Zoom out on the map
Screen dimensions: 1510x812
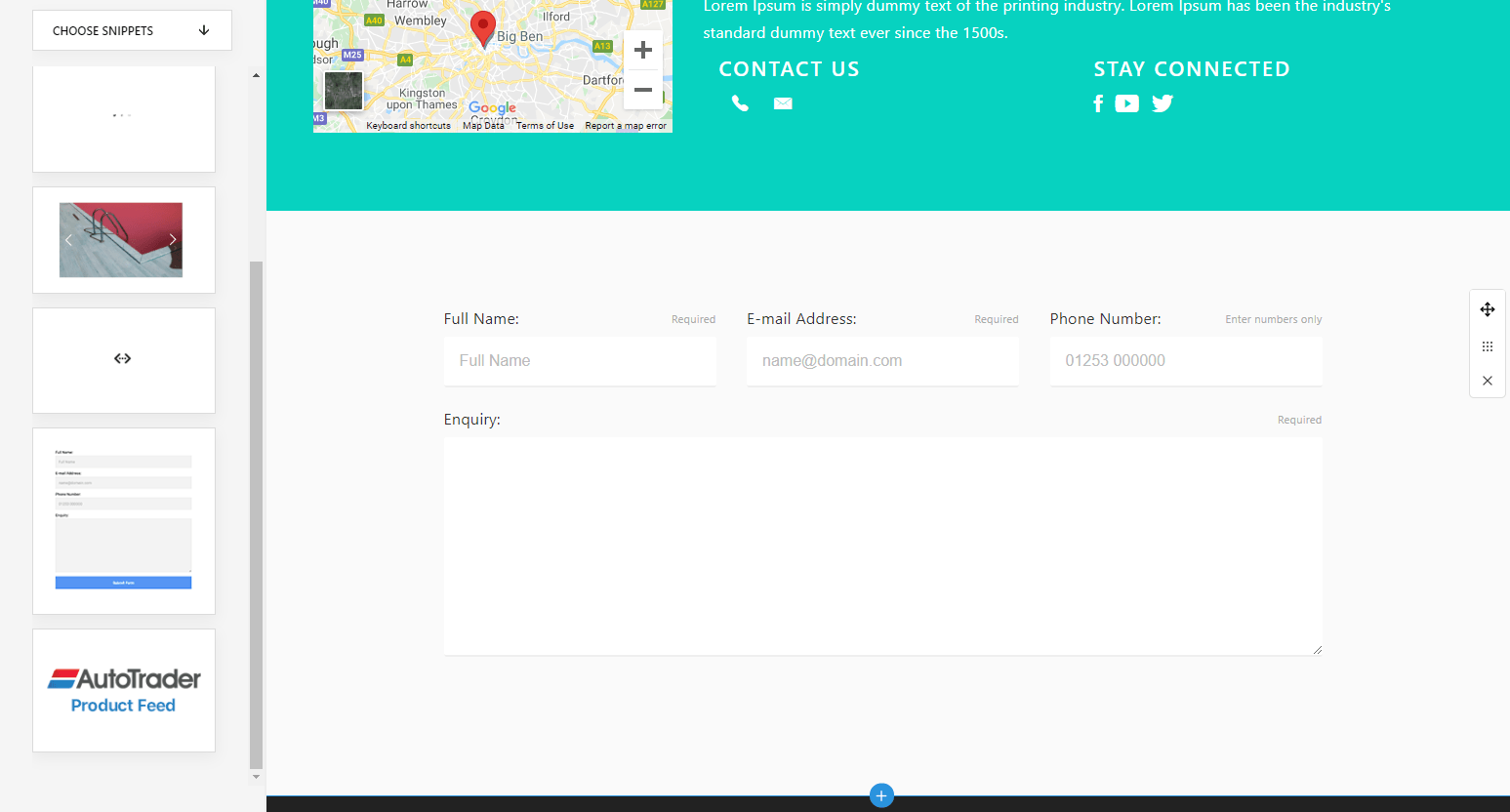pyautogui.click(x=643, y=90)
